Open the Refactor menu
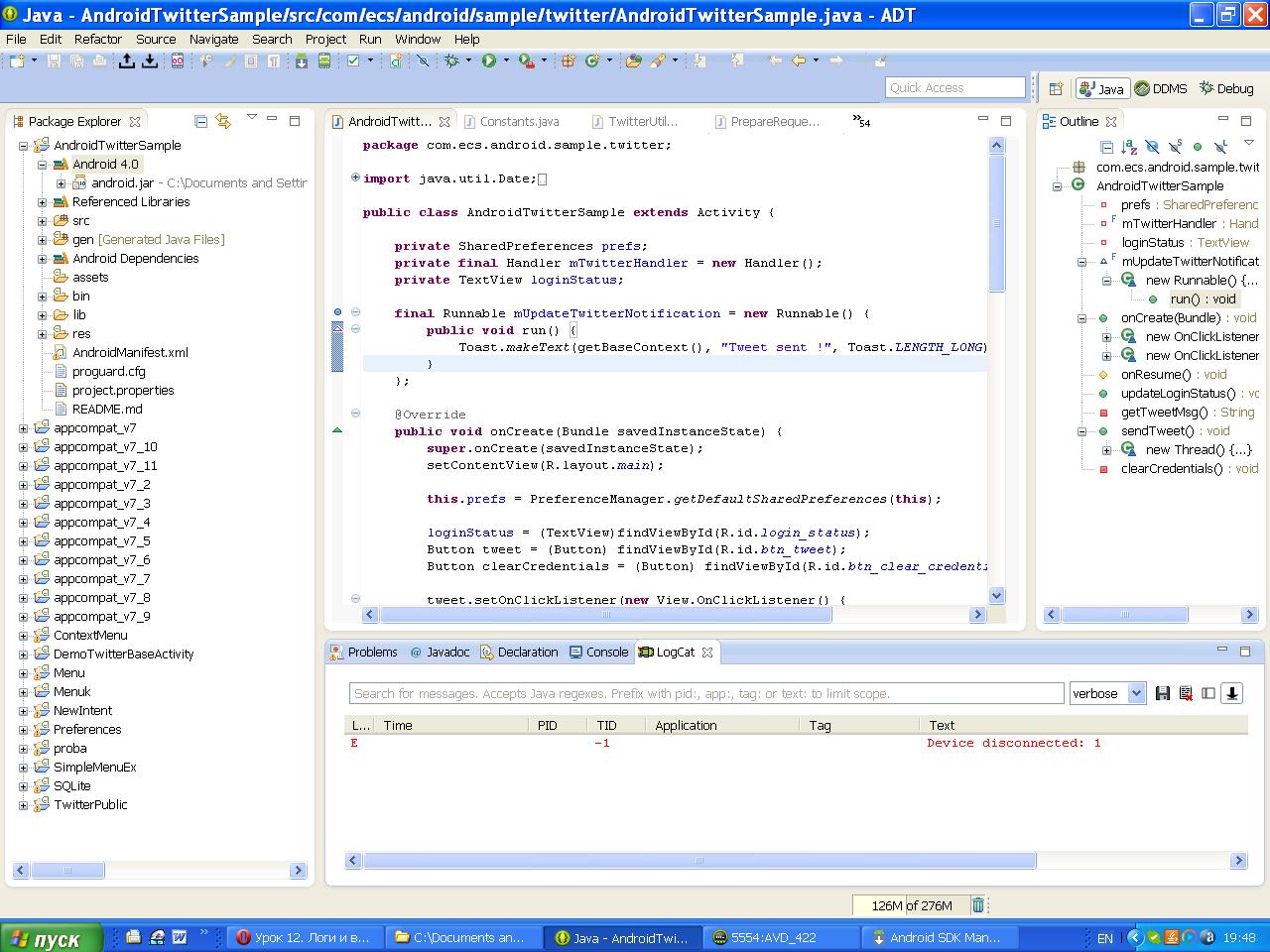The height and width of the screenshot is (952, 1270). click(x=98, y=39)
